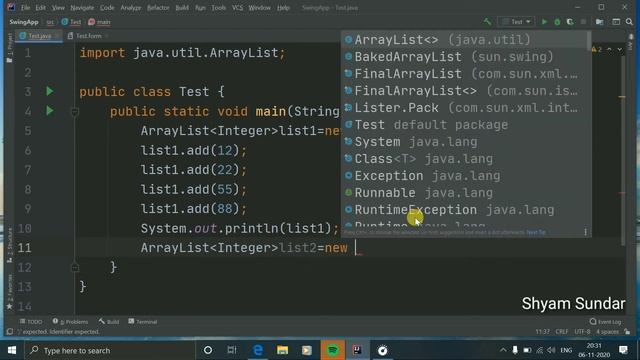Choose RuntimeException java.lang suggestion
This screenshot has width=640, height=360.
(x=464, y=210)
